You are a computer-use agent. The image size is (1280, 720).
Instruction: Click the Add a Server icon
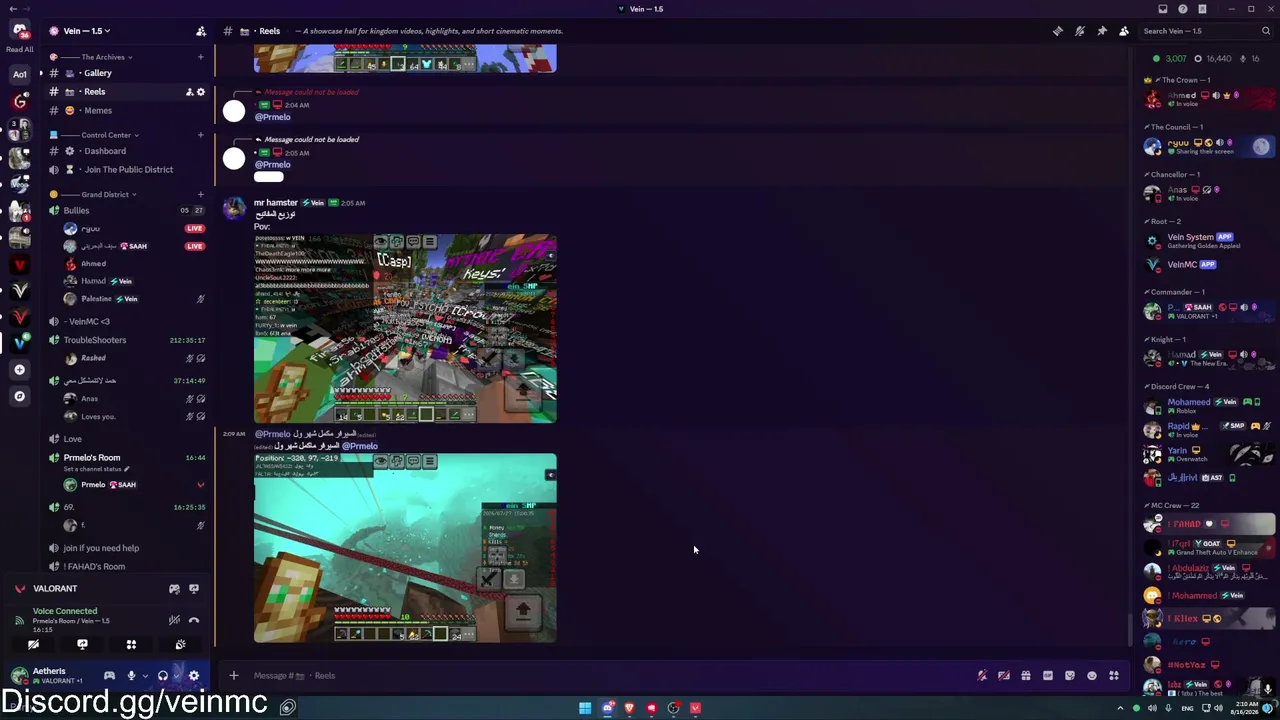coord(19,370)
